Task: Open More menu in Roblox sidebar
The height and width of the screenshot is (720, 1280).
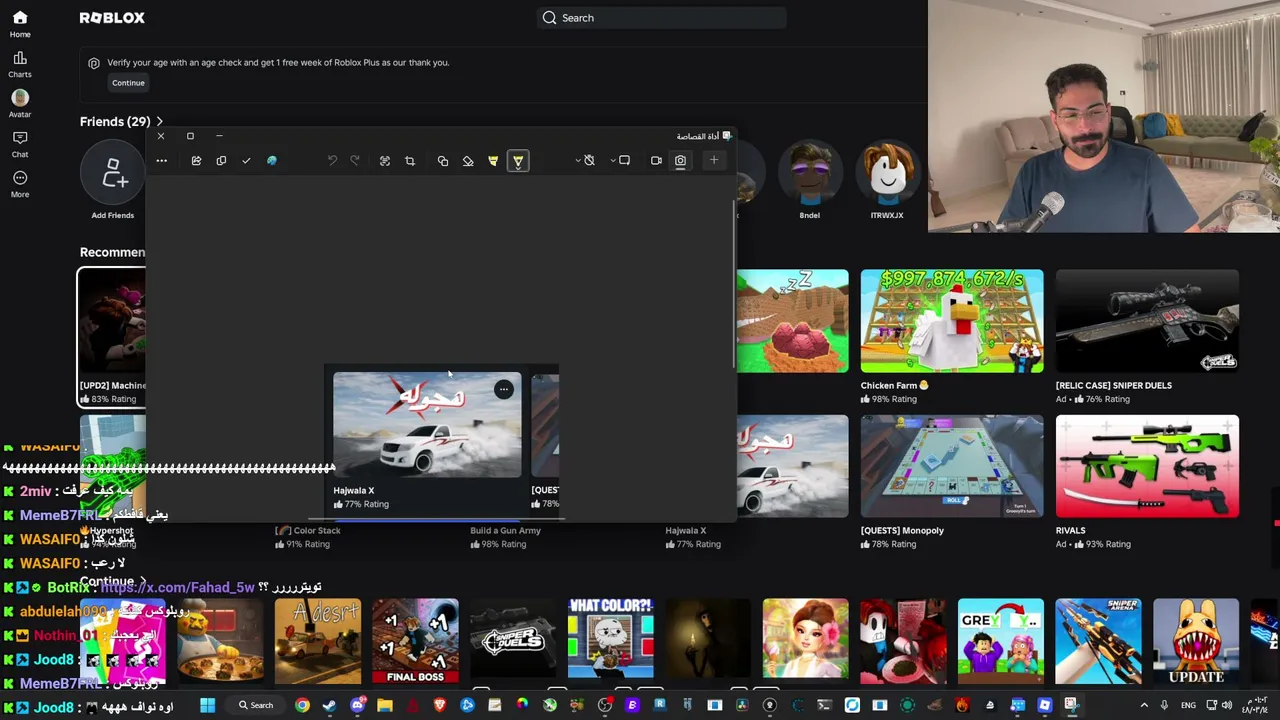Action: tap(20, 184)
